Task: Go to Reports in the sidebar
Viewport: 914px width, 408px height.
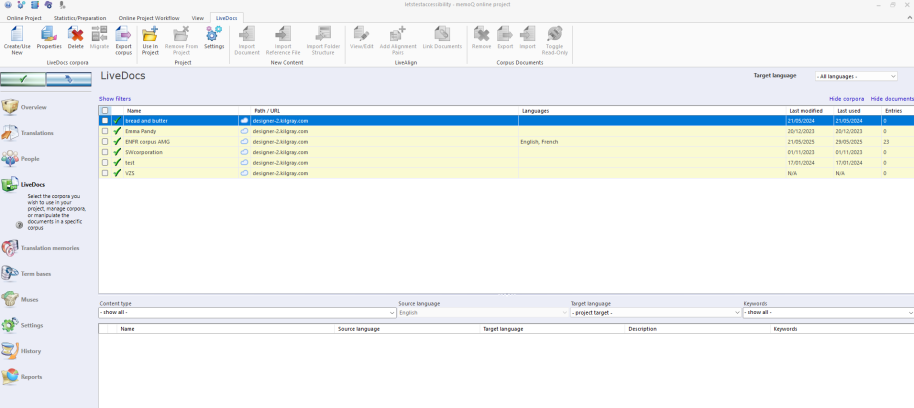Action: [32, 377]
